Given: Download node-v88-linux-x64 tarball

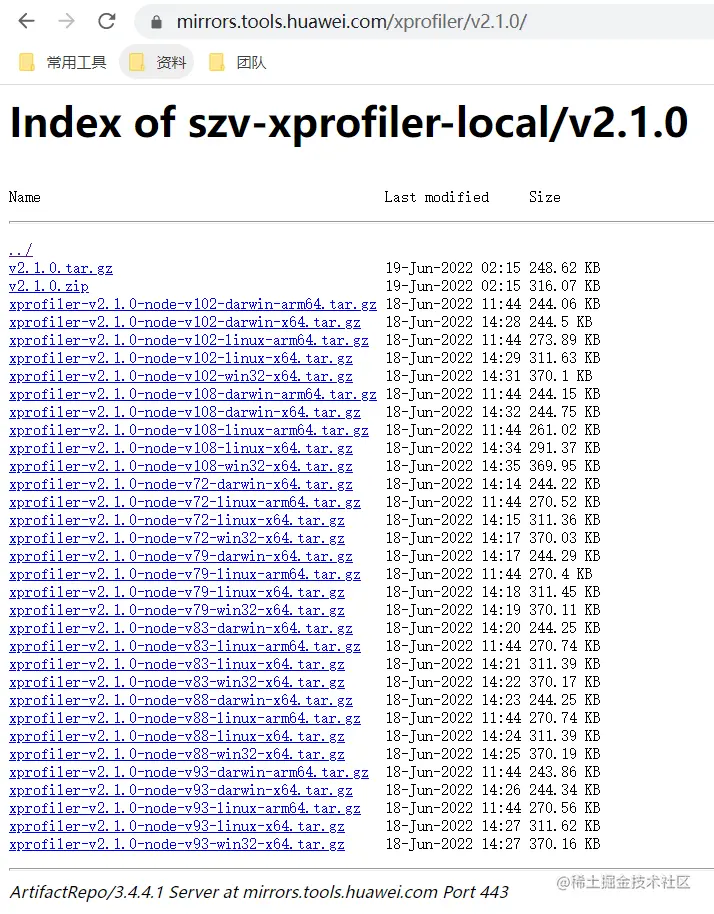Looking at the screenshot, I should point(177,737).
